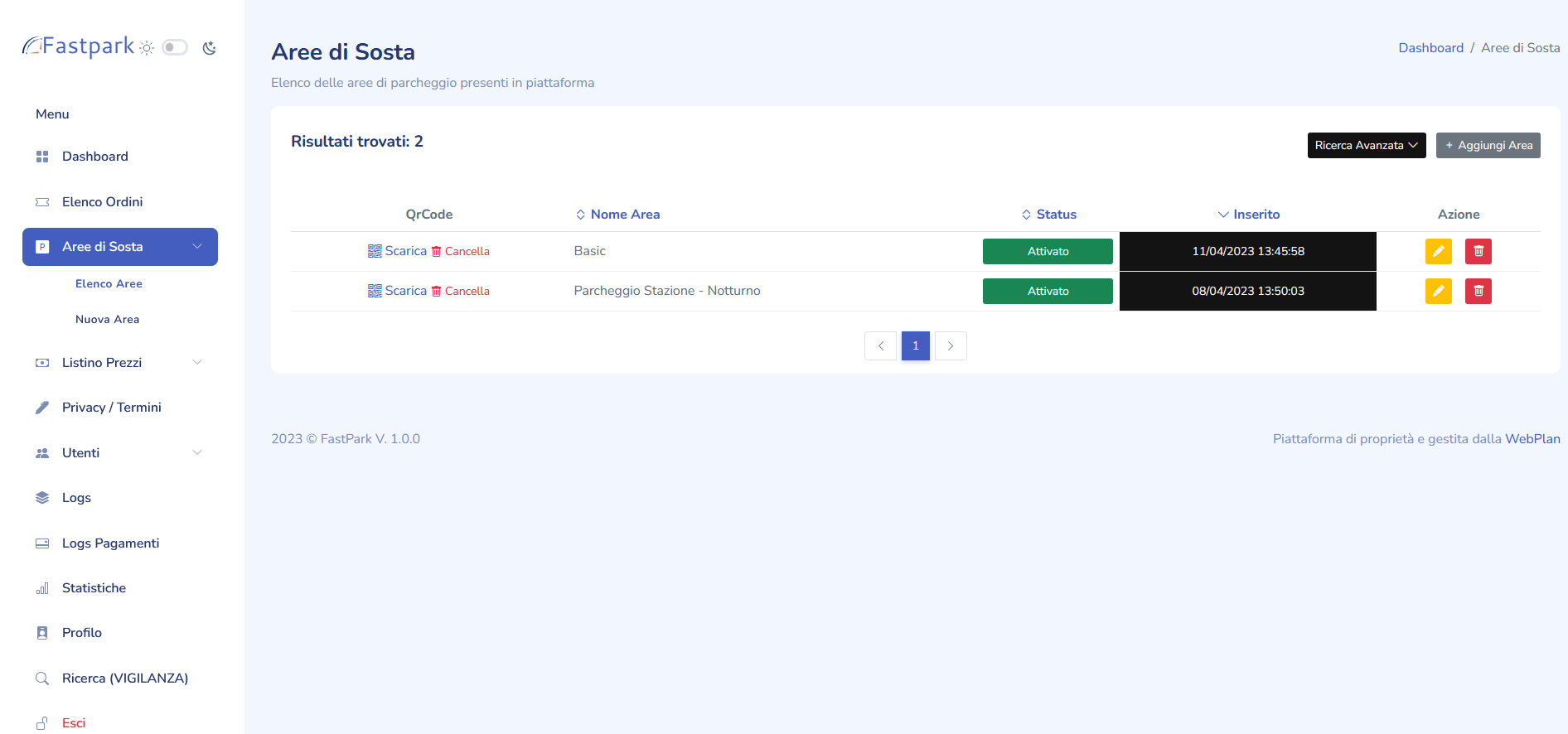Open Elenco Ordini menu item
The width and height of the screenshot is (1568, 734).
click(x=120, y=202)
